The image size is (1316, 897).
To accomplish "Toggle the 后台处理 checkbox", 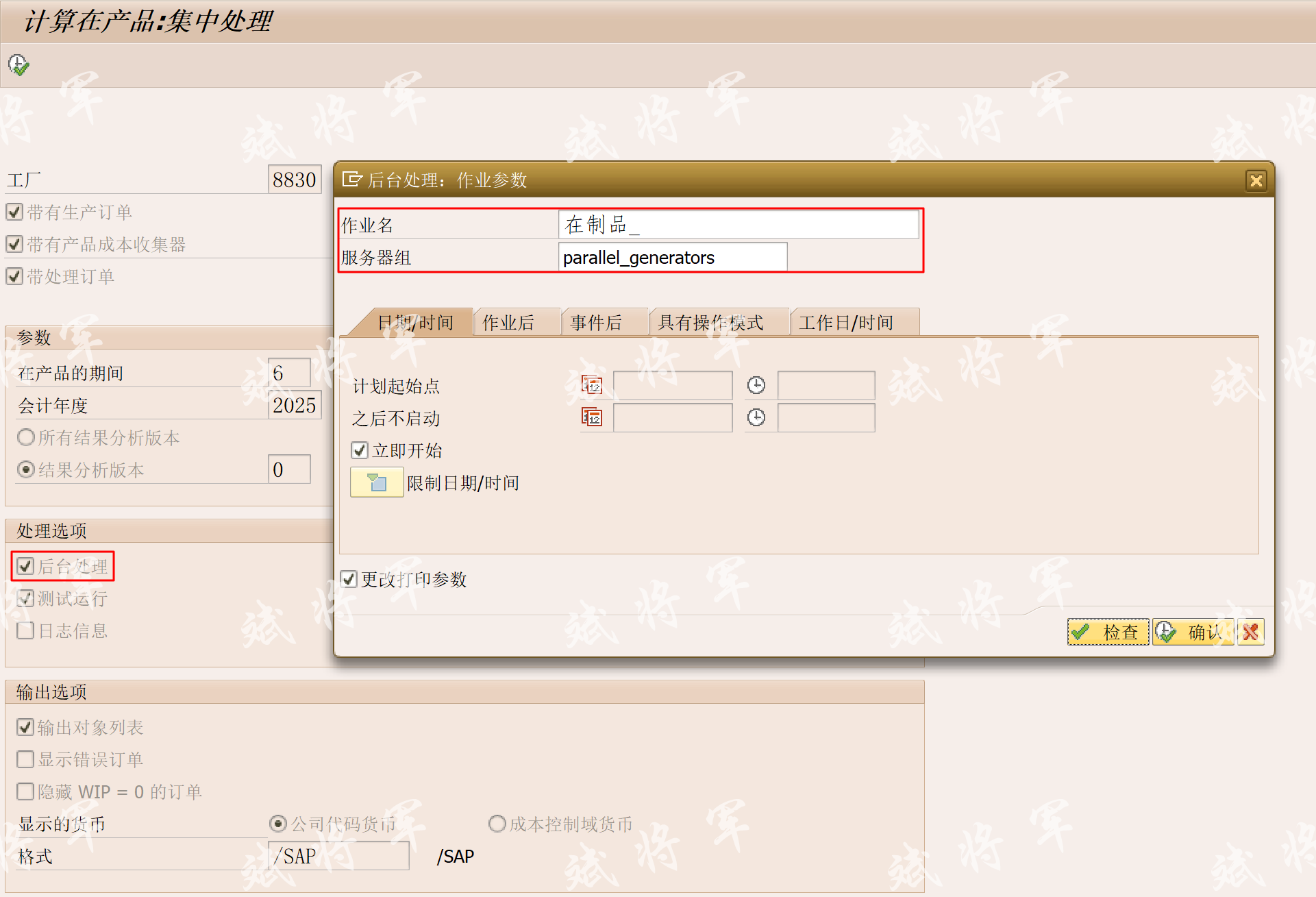I will pos(25,566).
